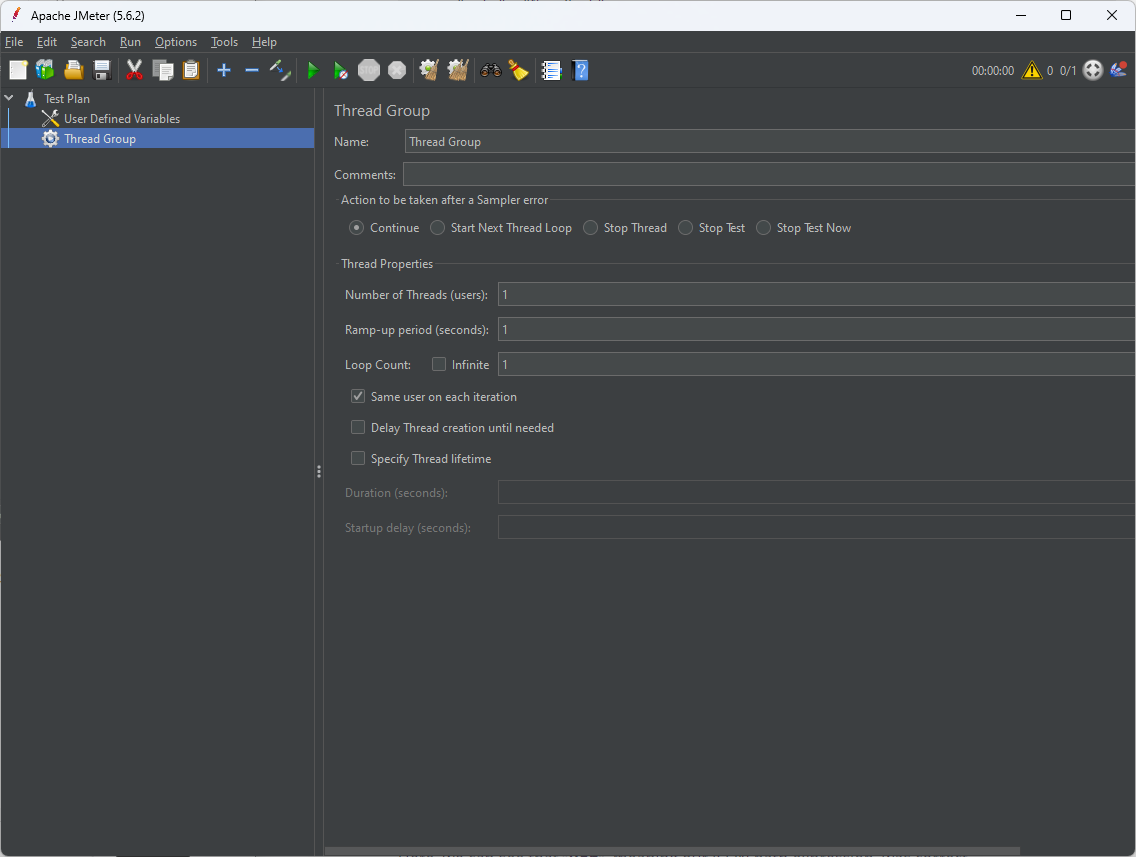The height and width of the screenshot is (857, 1136).
Task: Click the Clear All double broom icon
Action: (458, 70)
